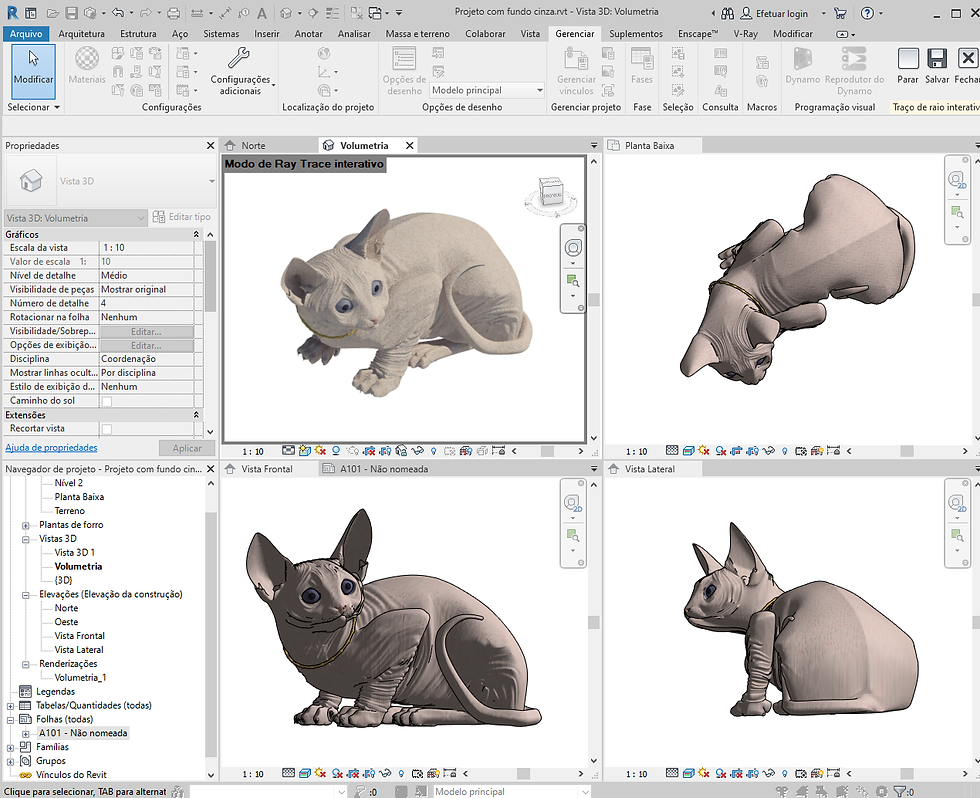Screen dimensions: 980x798
Task: Click Editar tipo button
Action: tap(182, 217)
